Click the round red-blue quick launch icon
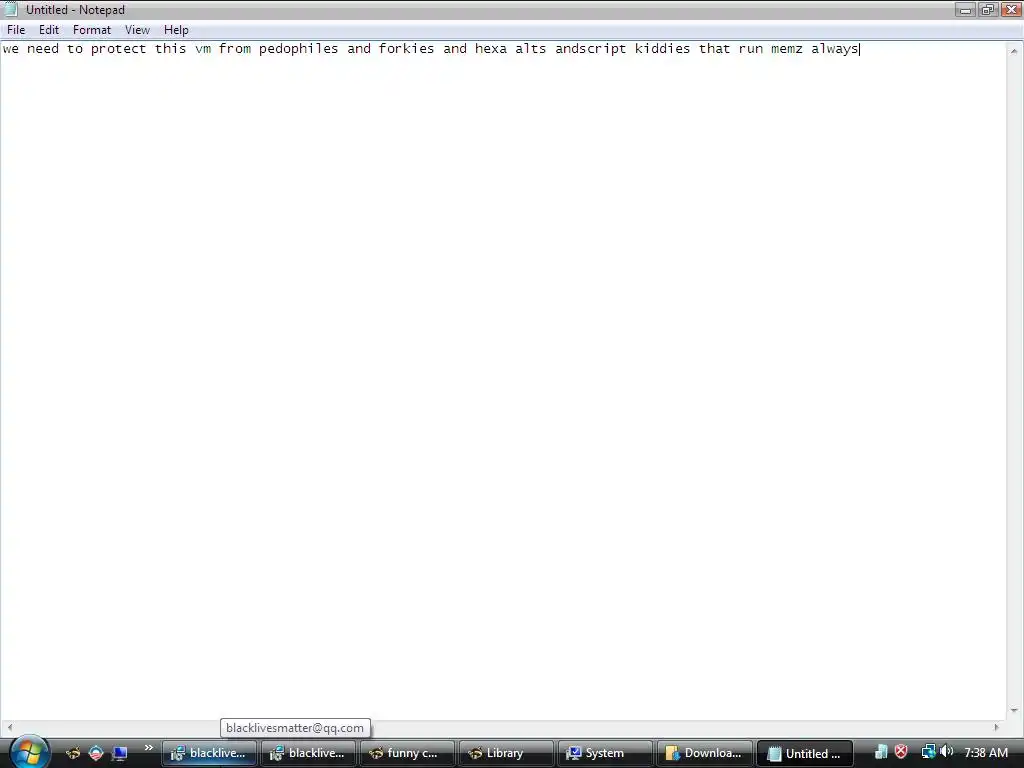 [x=96, y=753]
